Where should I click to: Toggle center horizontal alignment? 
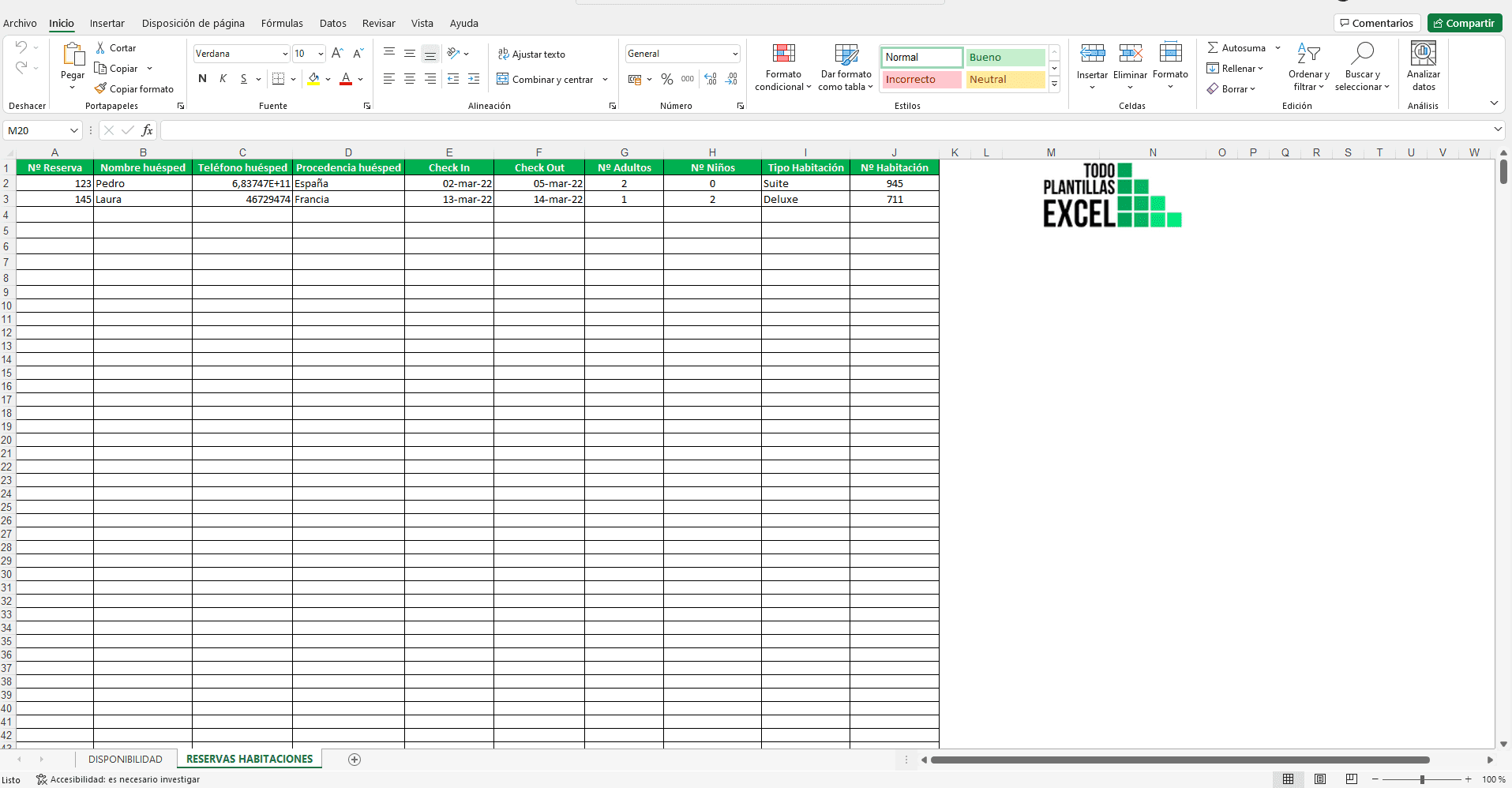click(410, 79)
